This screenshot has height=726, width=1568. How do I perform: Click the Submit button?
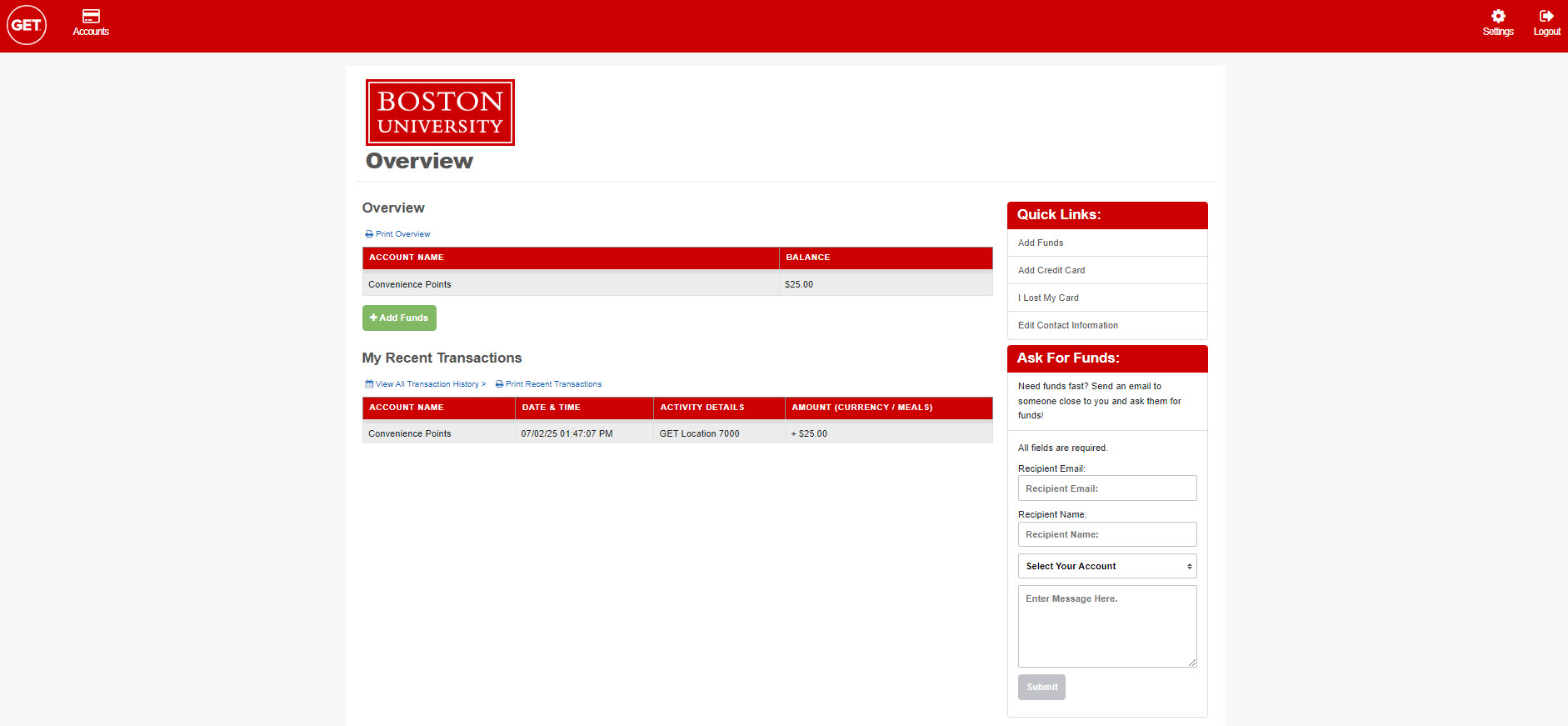[1041, 687]
